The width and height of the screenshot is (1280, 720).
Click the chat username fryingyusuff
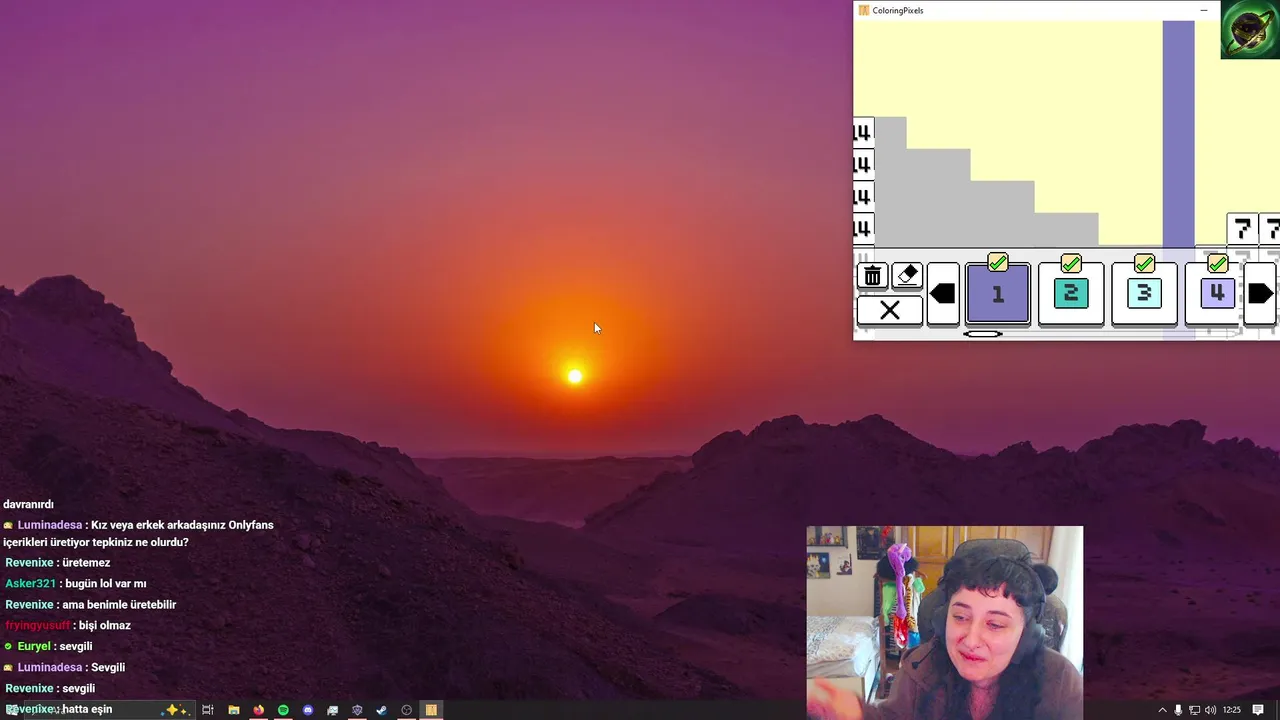click(38, 626)
